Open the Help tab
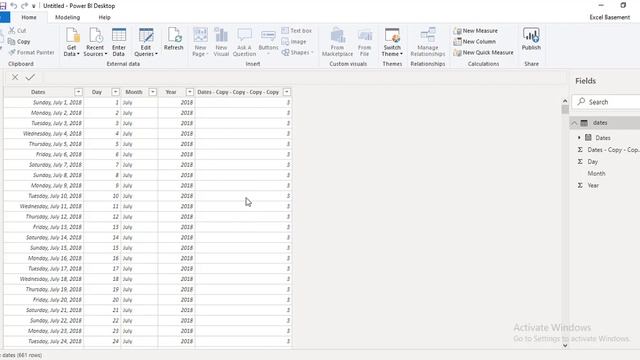 coord(104,17)
